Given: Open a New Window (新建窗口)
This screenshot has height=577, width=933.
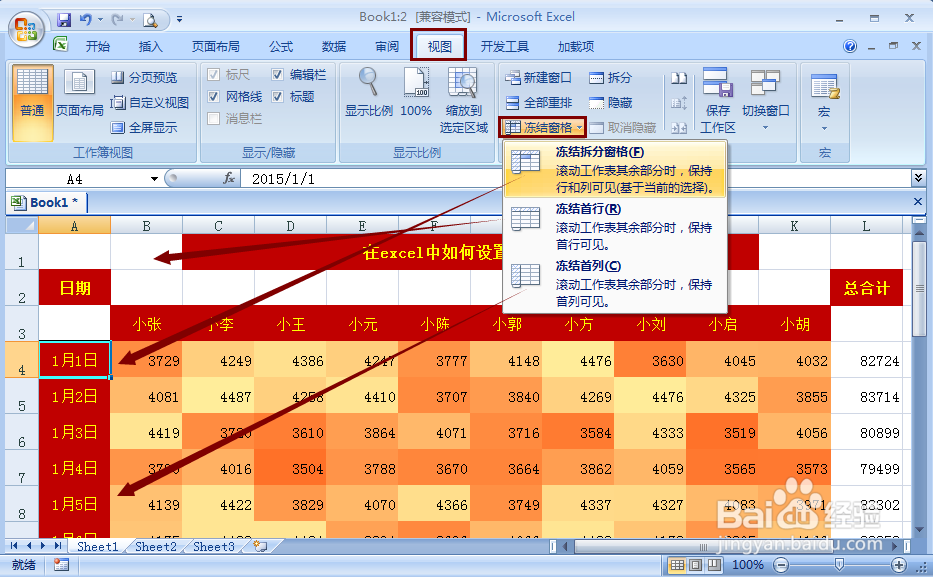Looking at the screenshot, I should coord(538,77).
